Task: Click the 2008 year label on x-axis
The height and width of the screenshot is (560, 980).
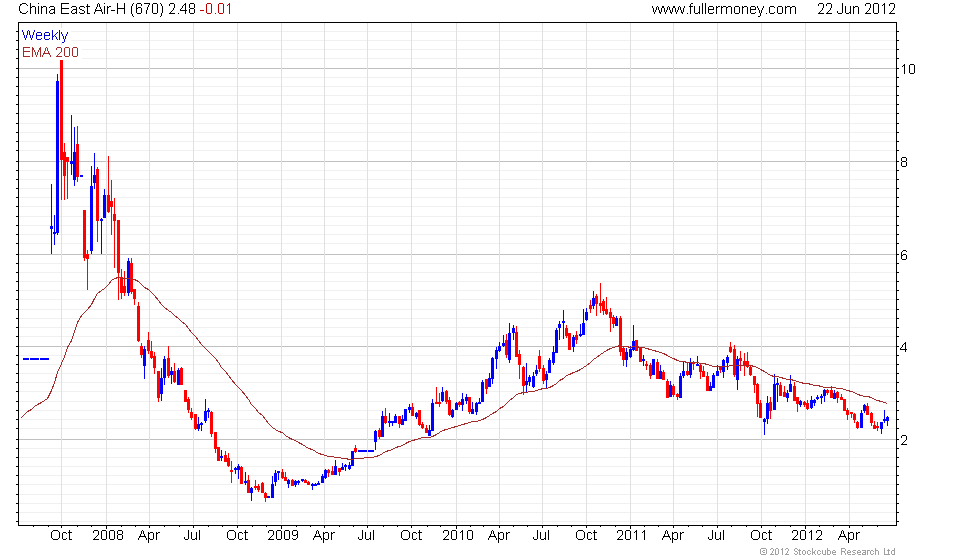Action: [108, 536]
